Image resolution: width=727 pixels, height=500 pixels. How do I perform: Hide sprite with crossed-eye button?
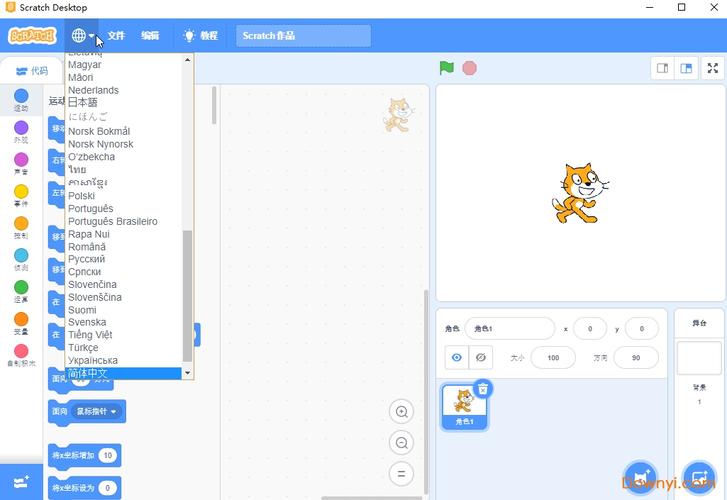(481, 358)
